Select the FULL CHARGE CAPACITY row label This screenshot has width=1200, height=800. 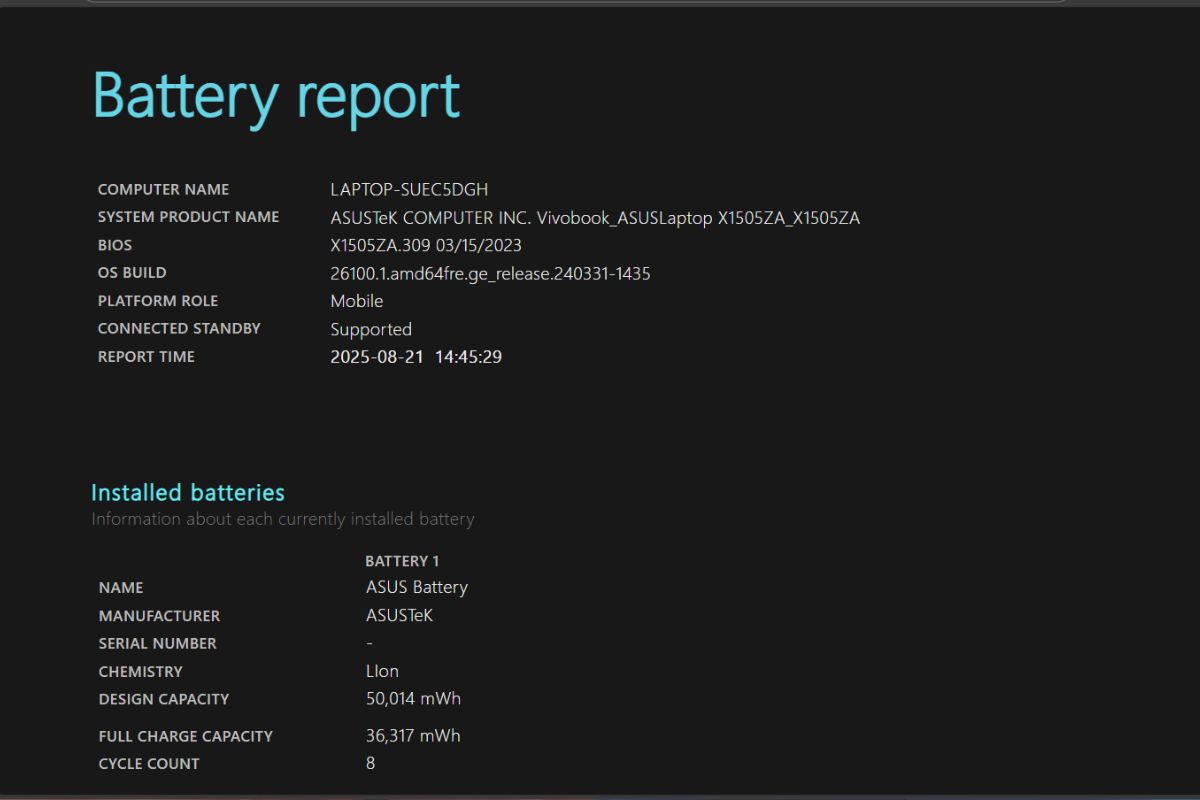click(186, 736)
